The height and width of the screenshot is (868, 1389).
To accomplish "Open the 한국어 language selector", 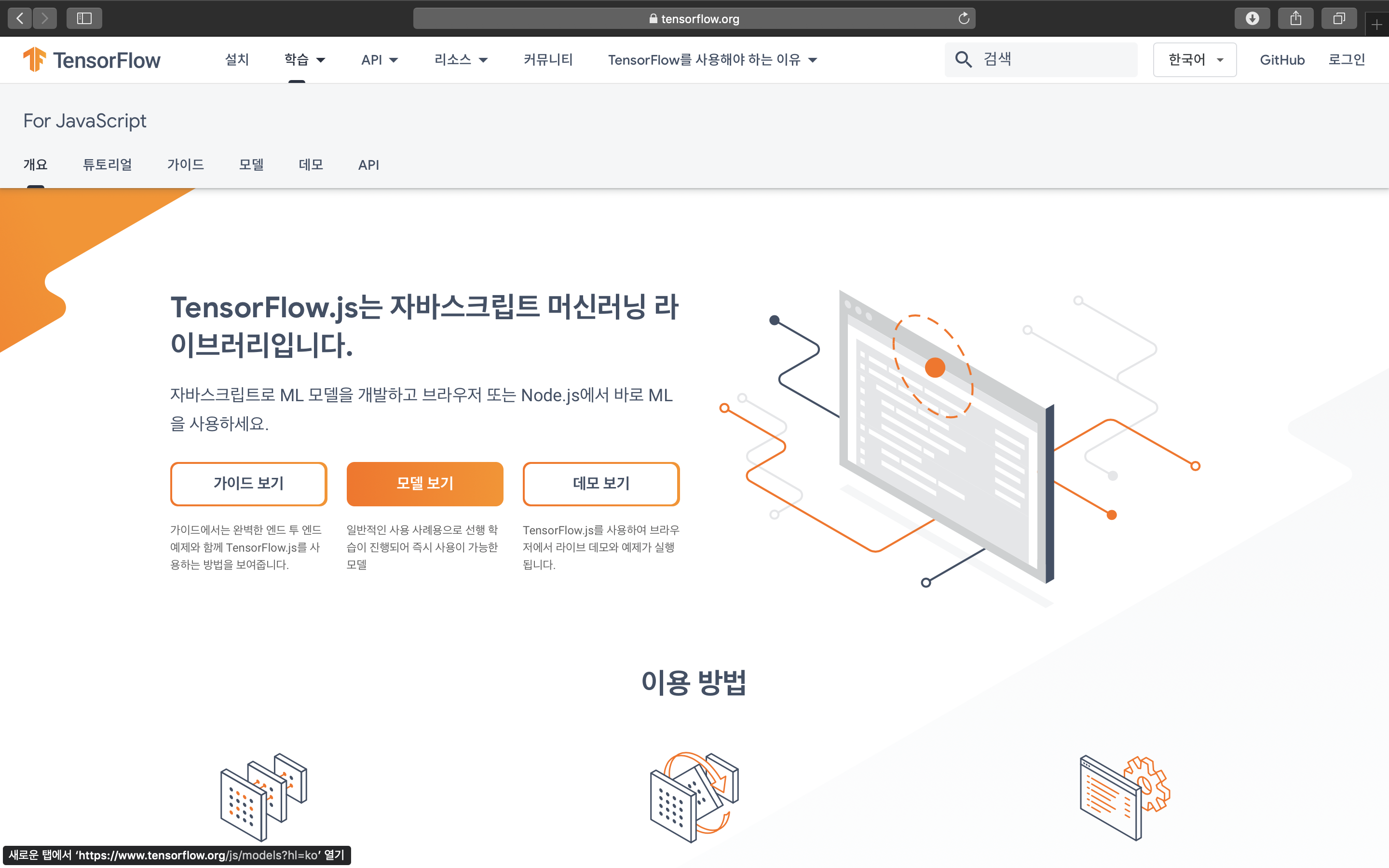I will 1195,60.
